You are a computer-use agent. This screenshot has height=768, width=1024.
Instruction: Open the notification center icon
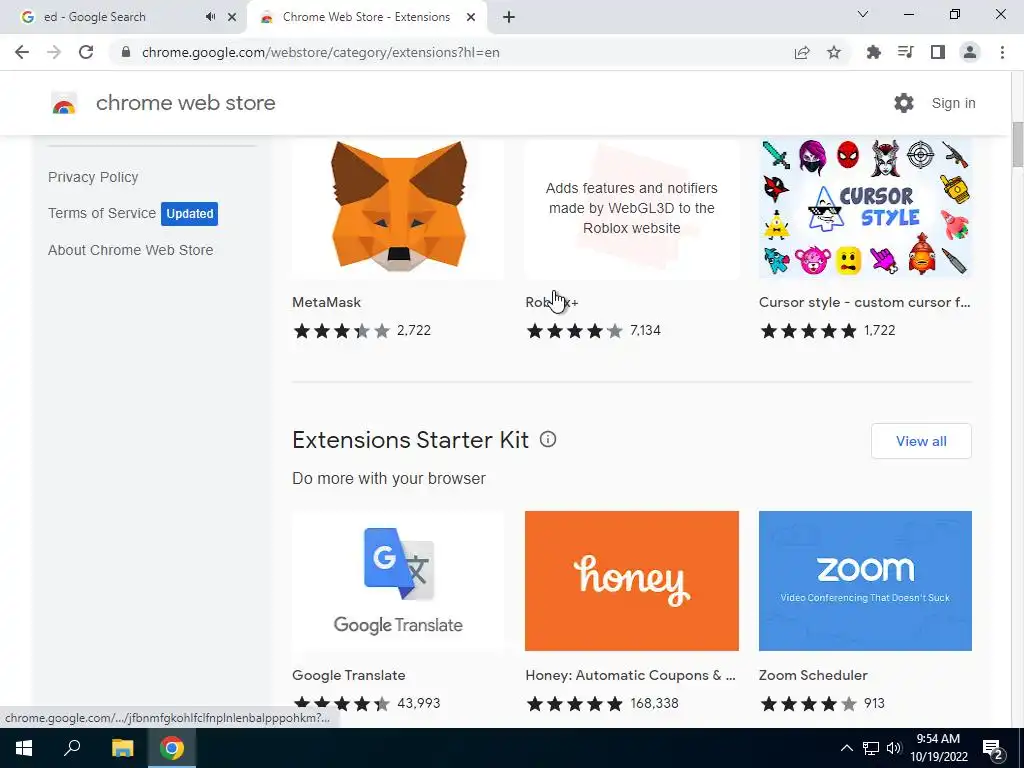point(993,749)
